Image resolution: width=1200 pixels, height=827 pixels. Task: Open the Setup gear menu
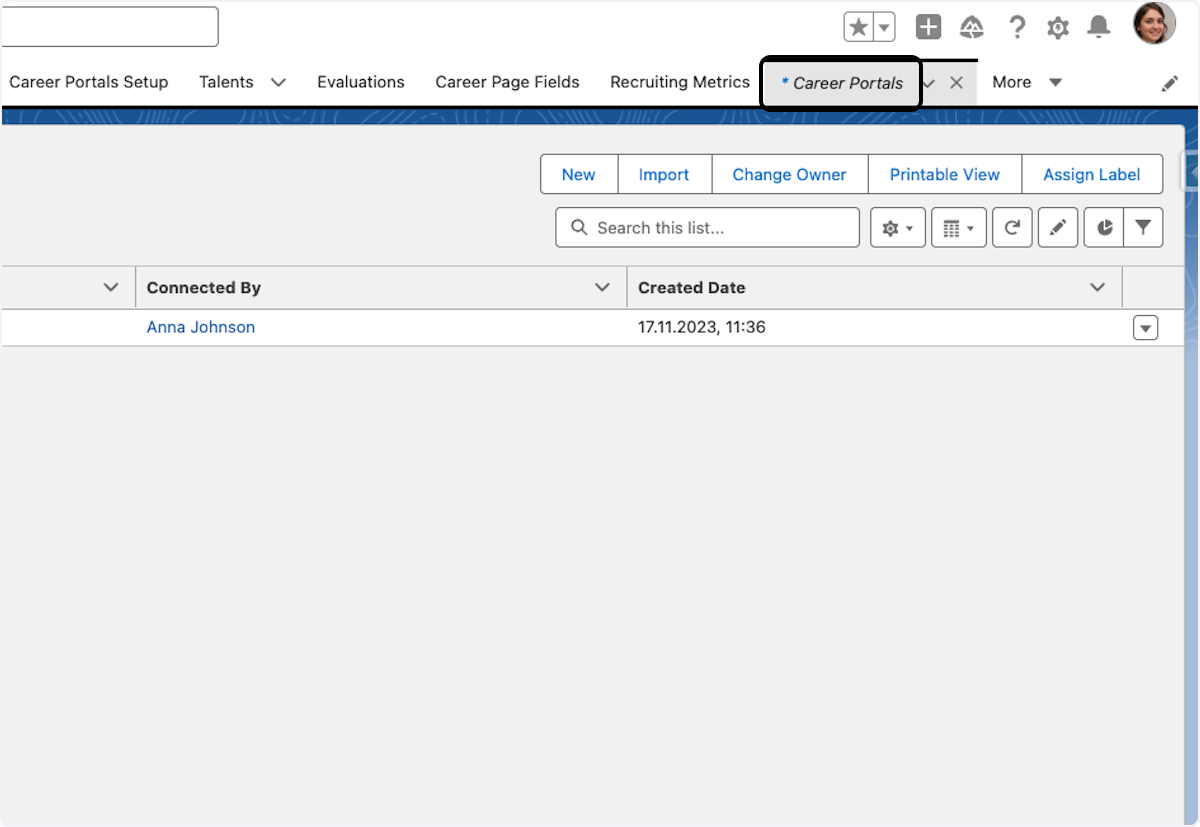coord(1058,28)
